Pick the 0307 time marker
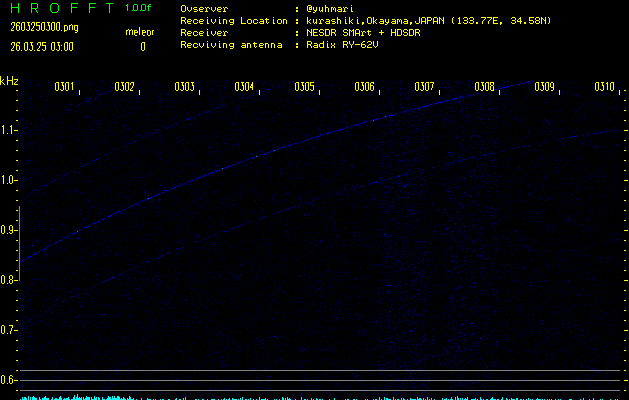Screen dimensions: 629x400 pyautogui.click(x=424, y=87)
